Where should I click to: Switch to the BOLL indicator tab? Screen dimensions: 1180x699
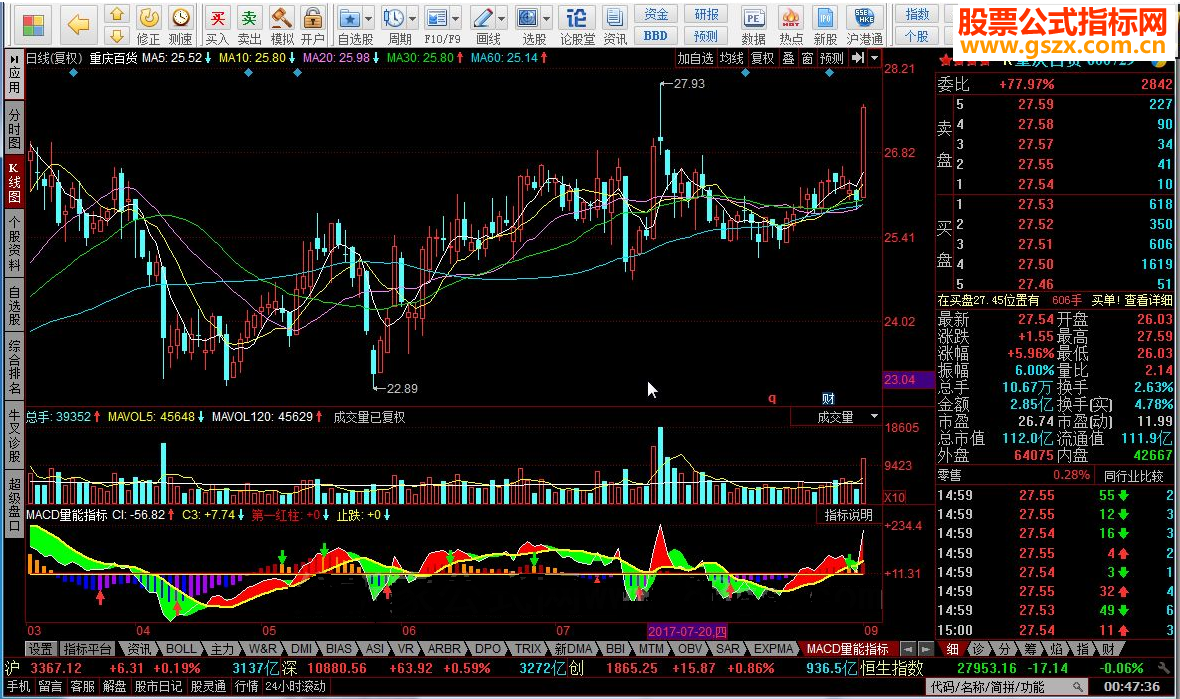point(181,648)
